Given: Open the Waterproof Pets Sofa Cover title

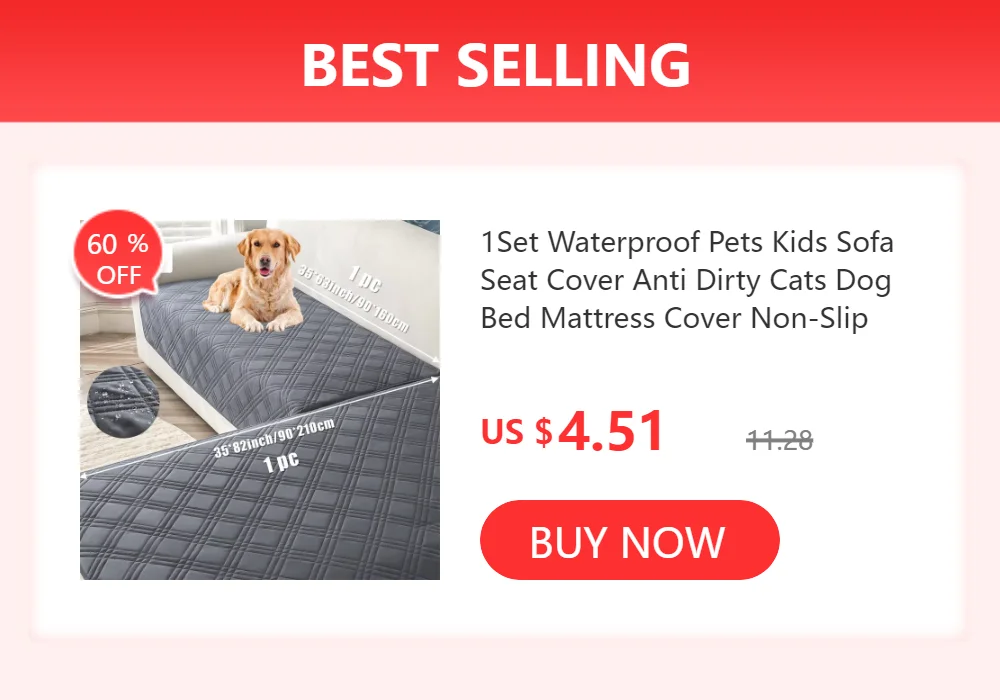Looking at the screenshot, I should coord(687,280).
